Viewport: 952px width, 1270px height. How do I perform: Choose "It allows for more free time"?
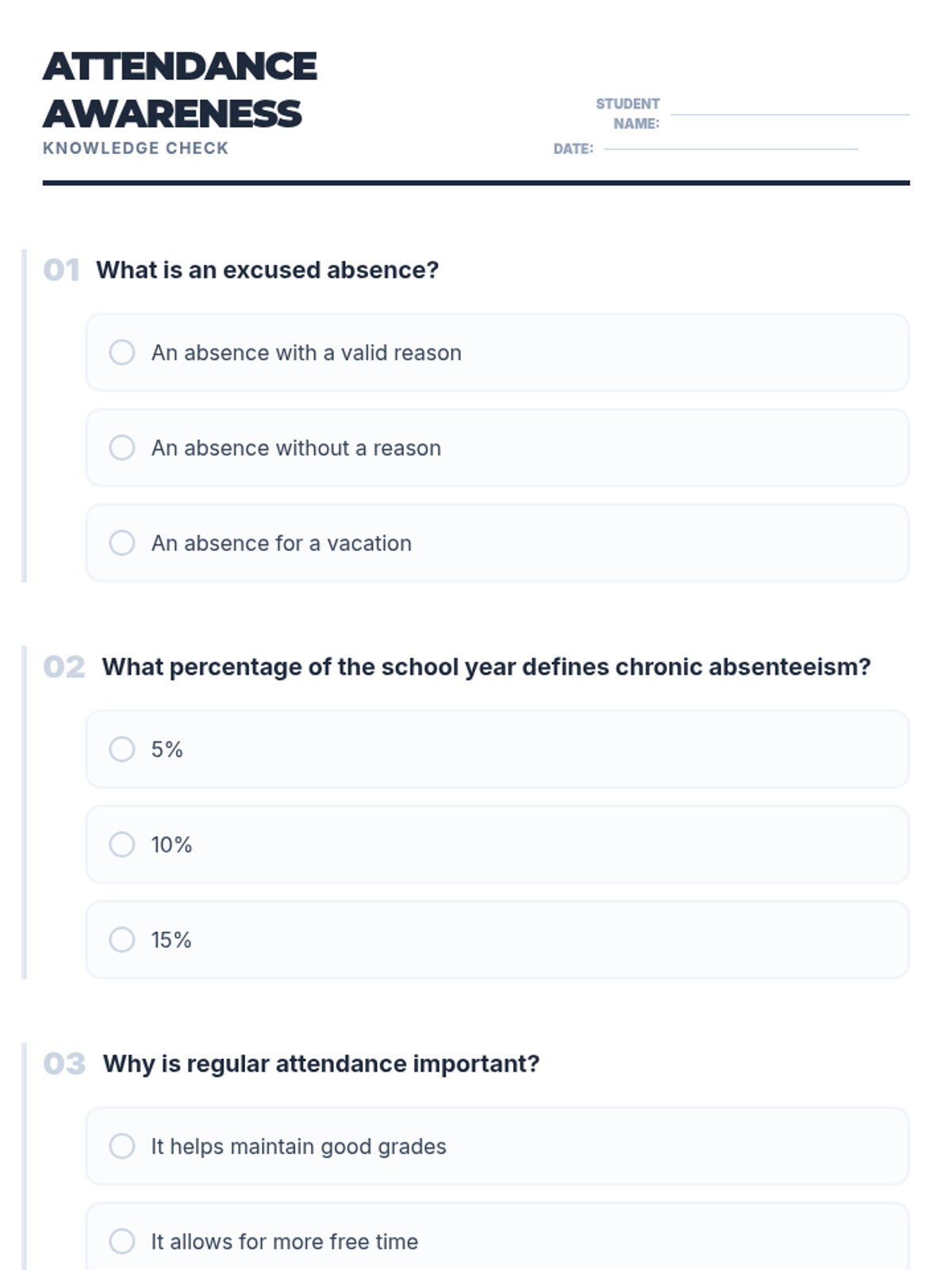pos(122,1241)
